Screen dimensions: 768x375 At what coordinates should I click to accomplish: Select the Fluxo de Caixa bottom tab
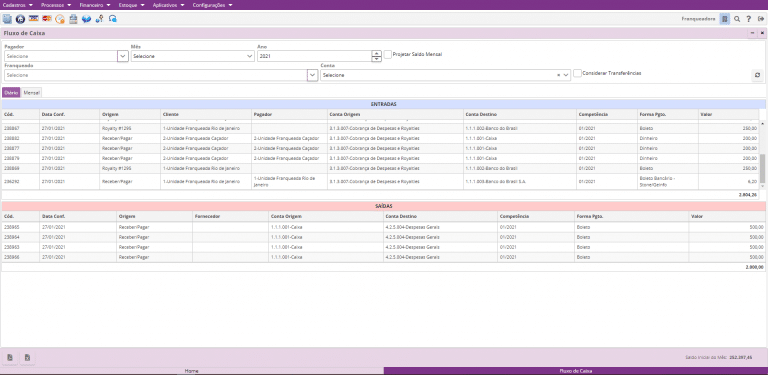[x=576, y=371]
